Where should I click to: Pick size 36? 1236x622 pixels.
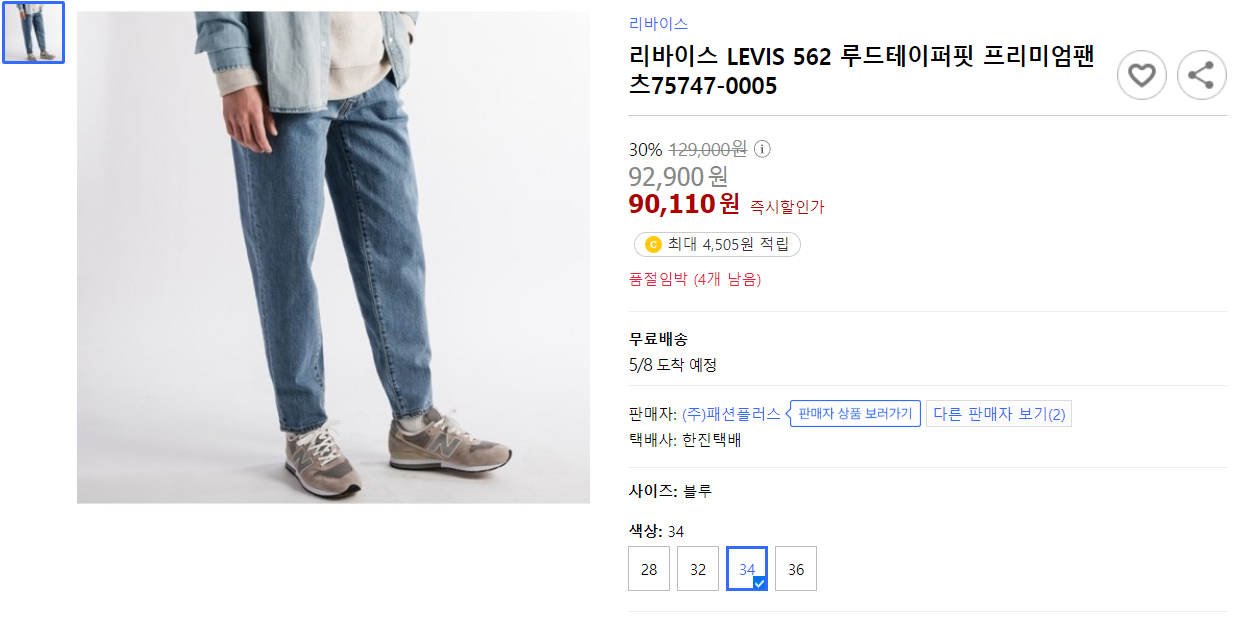[795, 568]
